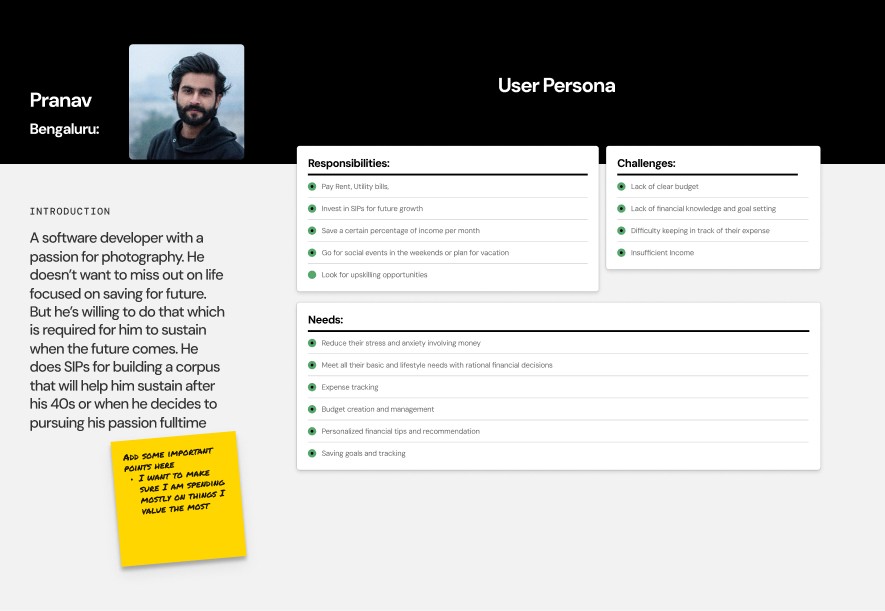Click the bullet next to Reduce their stress
The width and height of the screenshot is (885, 611).
[312, 343]
